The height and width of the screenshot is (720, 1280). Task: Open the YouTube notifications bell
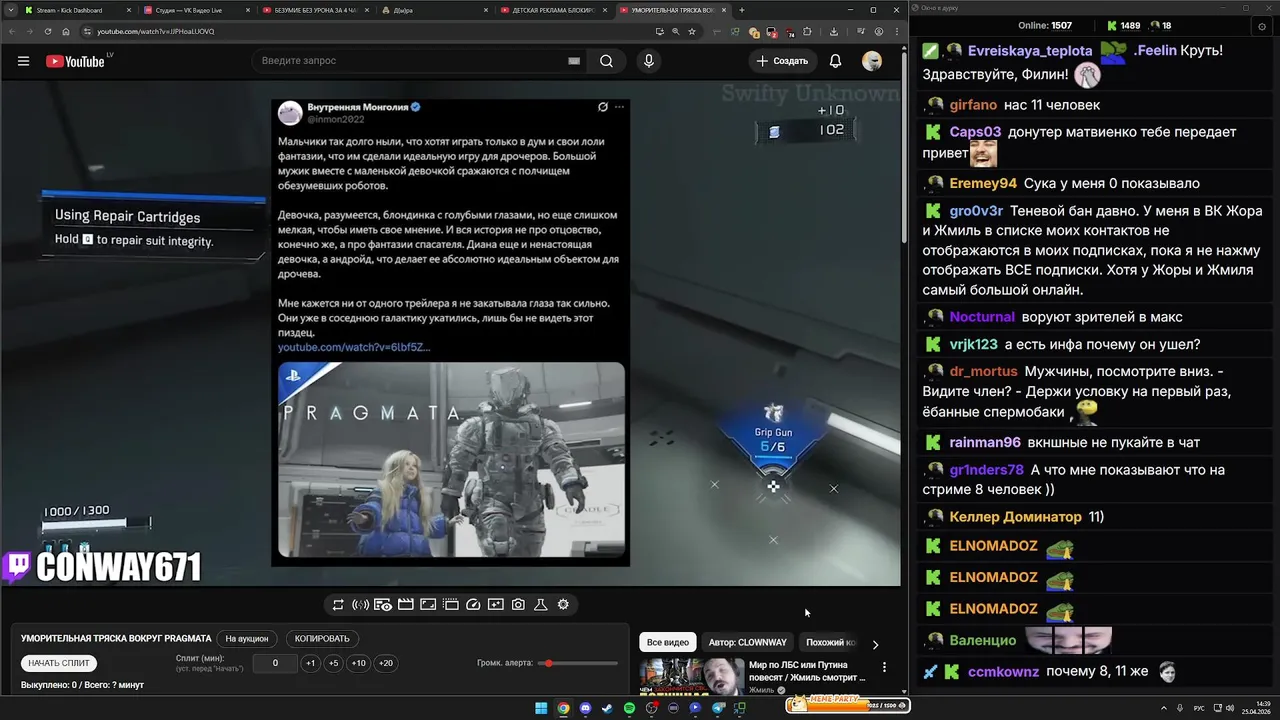(835, 61)
